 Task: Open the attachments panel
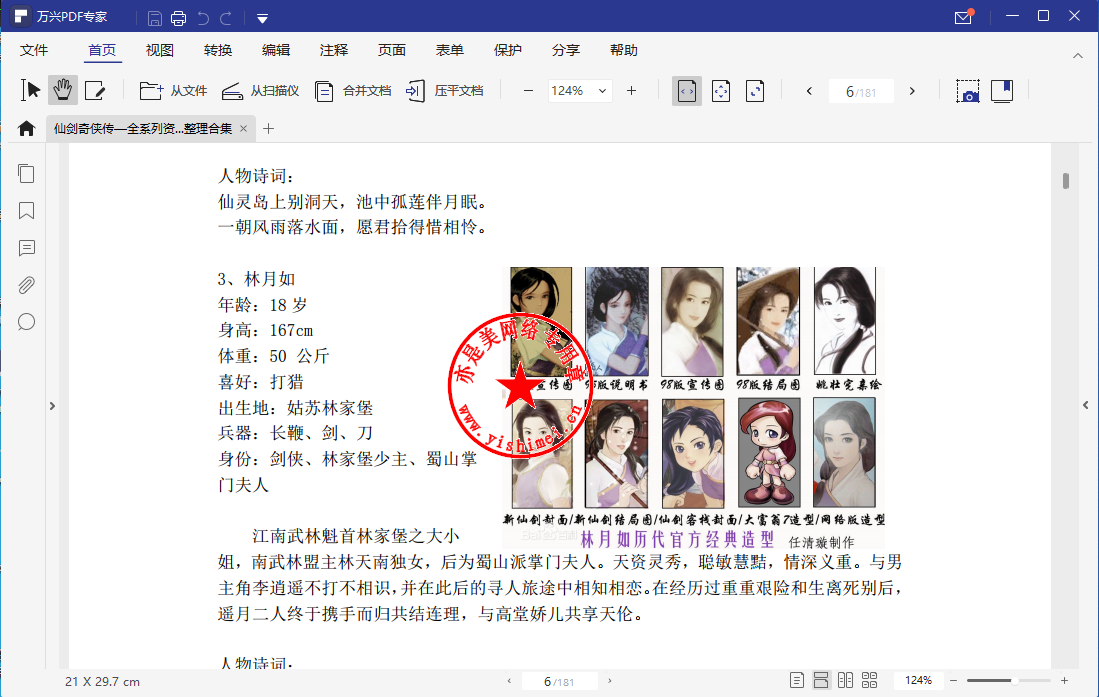tap(27, 285)
